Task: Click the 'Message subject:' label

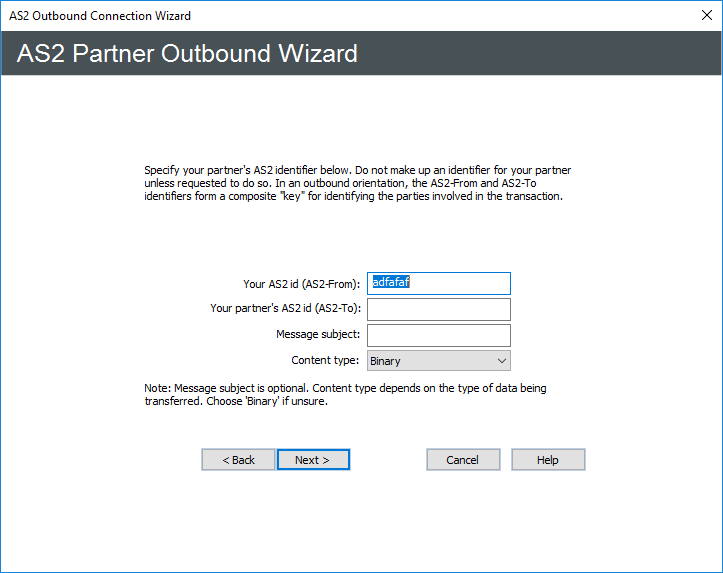Action: point(318,335)
